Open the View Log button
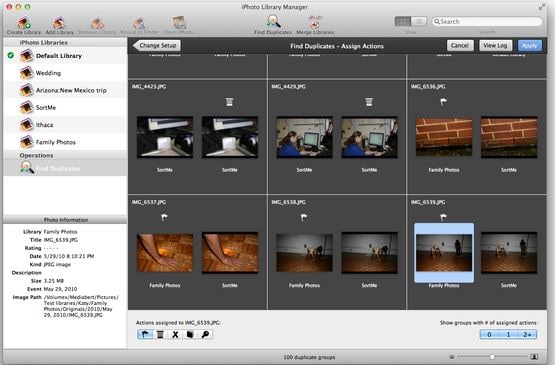Viewport: 555px width, 365px height. [495, 45]
